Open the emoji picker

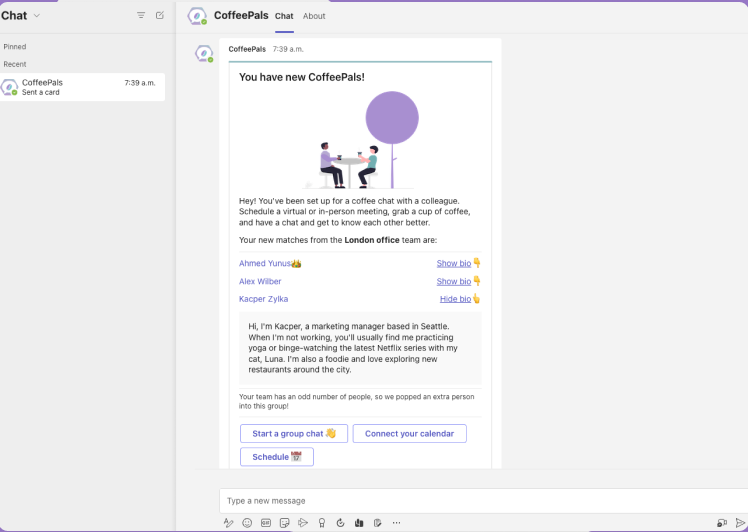point(247,523)
